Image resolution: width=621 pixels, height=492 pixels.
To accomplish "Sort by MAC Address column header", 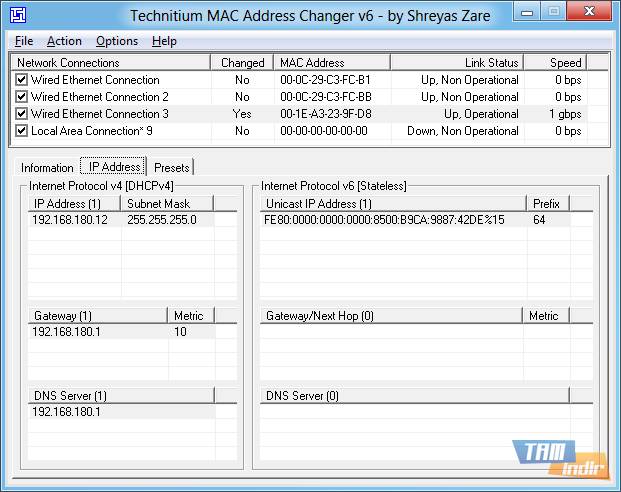I will click(x=331, y=63).
